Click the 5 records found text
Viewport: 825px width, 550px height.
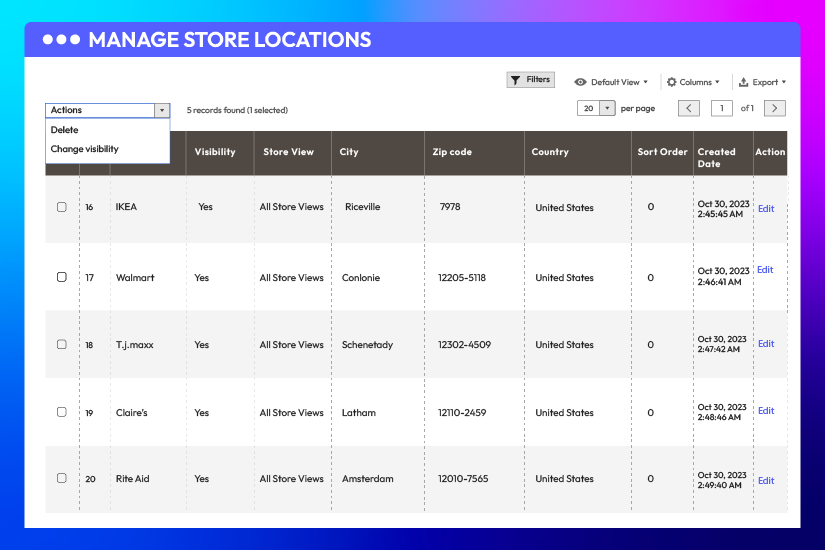tap(237, 110)
